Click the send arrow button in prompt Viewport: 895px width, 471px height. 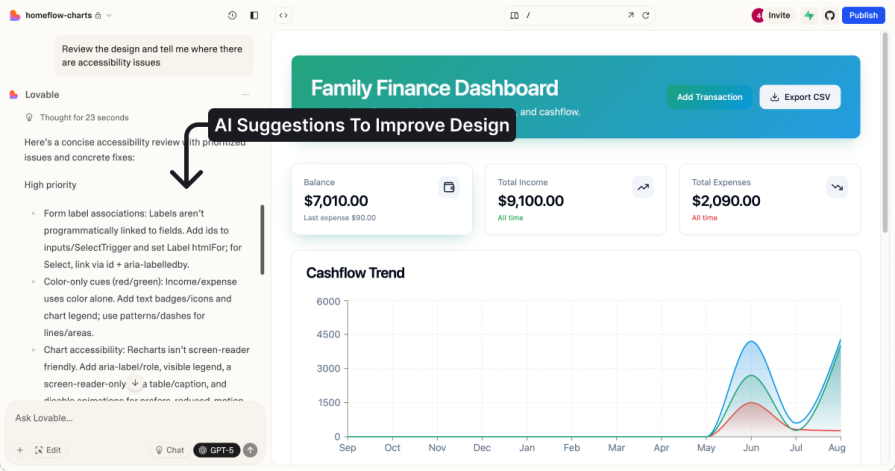tap(250, 450)
